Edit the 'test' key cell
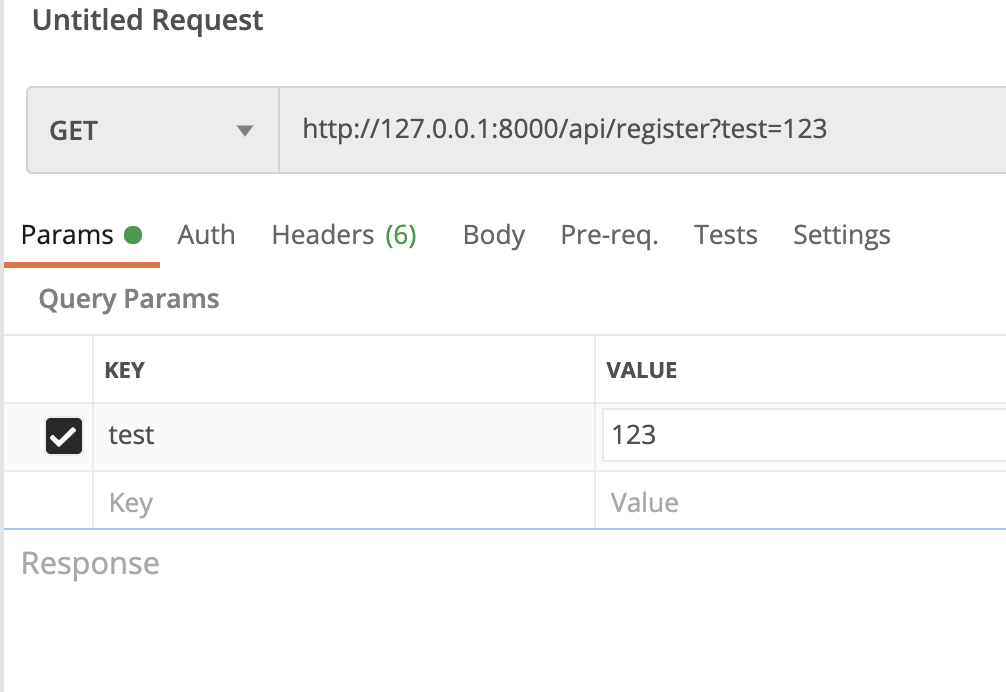 [x=340, y=436]
